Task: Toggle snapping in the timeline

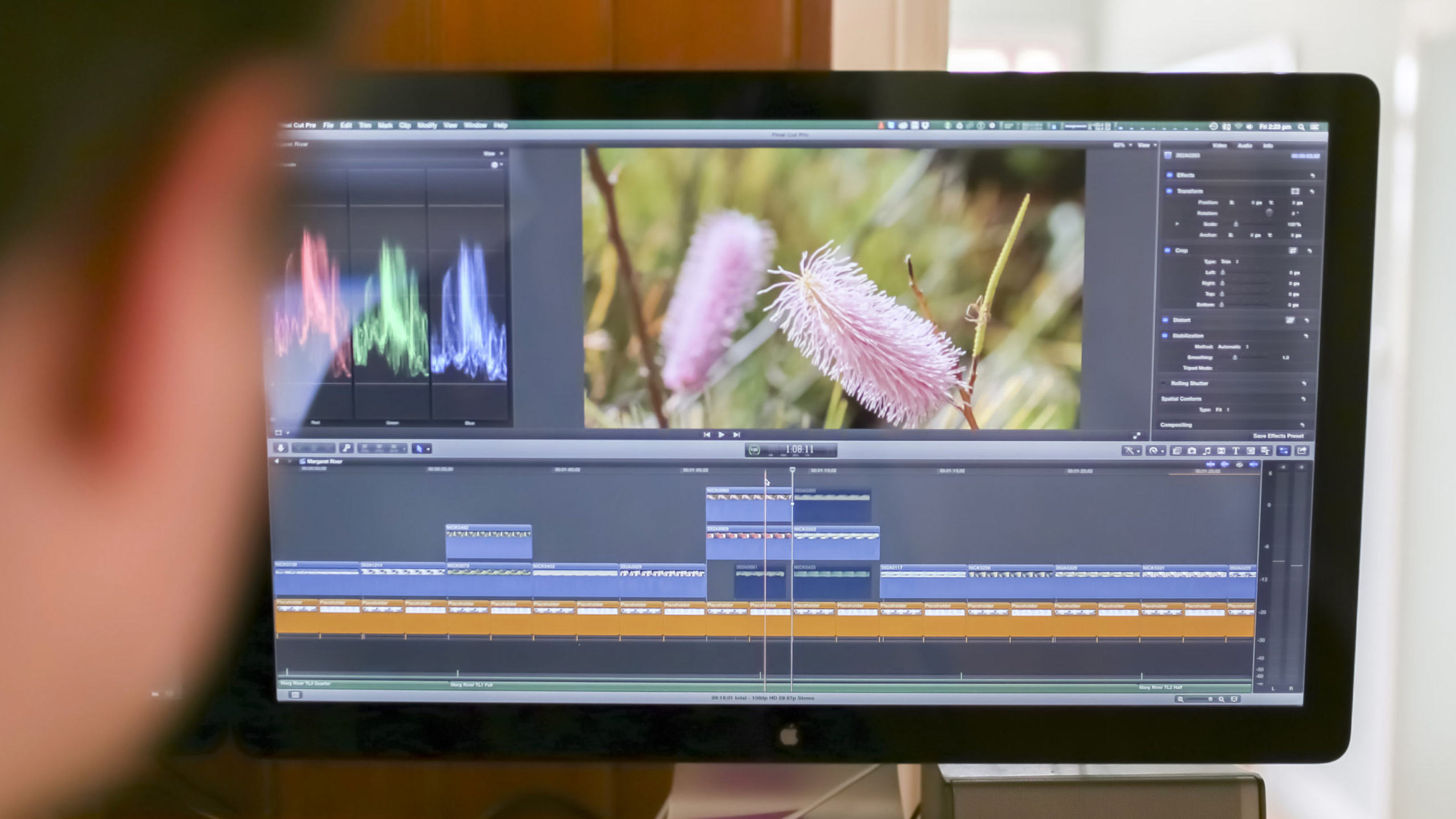Action: [1254, 464]
